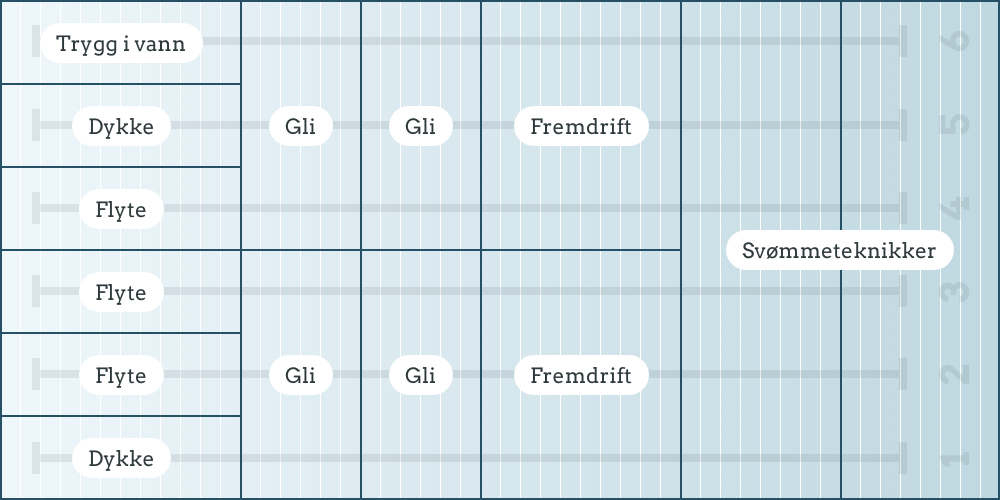Click the Dykke label in lane 5
The image size is (1000, 500).
click(x=121, y=126)
